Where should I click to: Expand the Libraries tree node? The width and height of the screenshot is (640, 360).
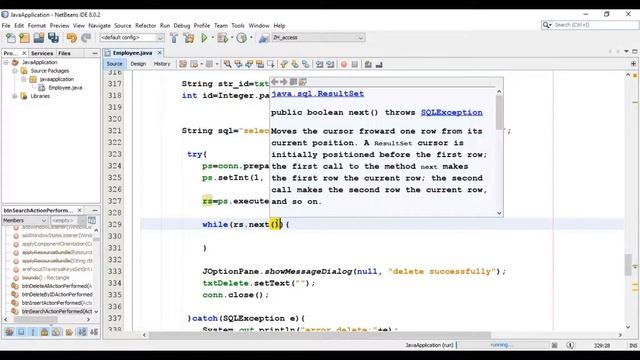click(x=15, y=96)
